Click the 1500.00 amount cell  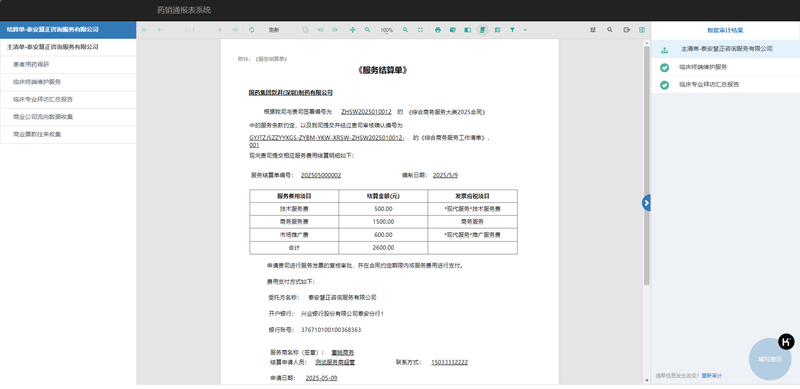coord(383,222)
